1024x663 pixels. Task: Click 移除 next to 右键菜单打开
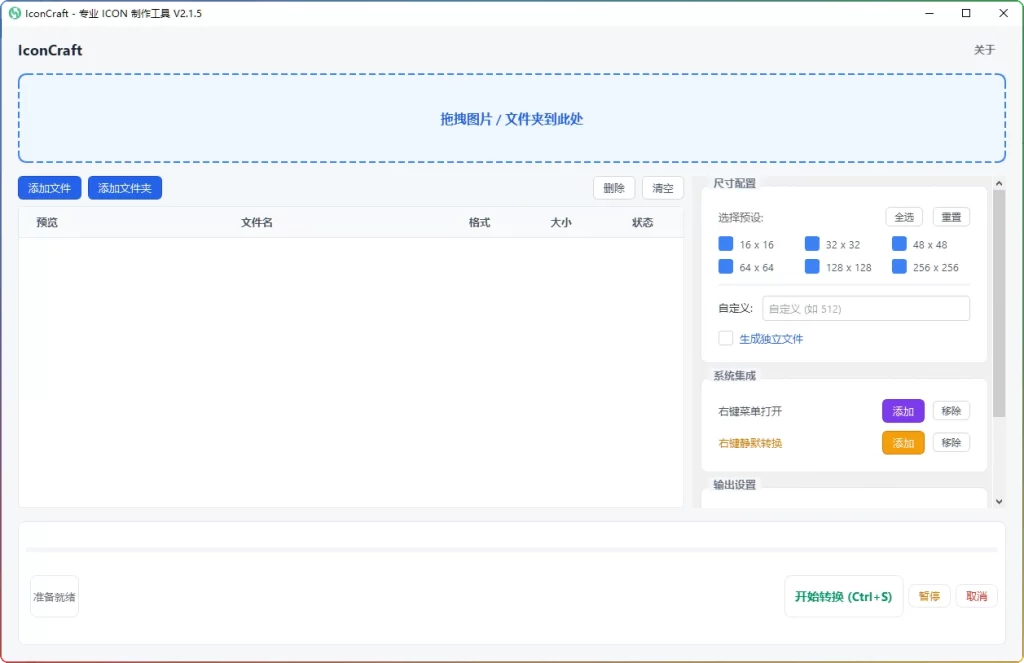(951, 410)
